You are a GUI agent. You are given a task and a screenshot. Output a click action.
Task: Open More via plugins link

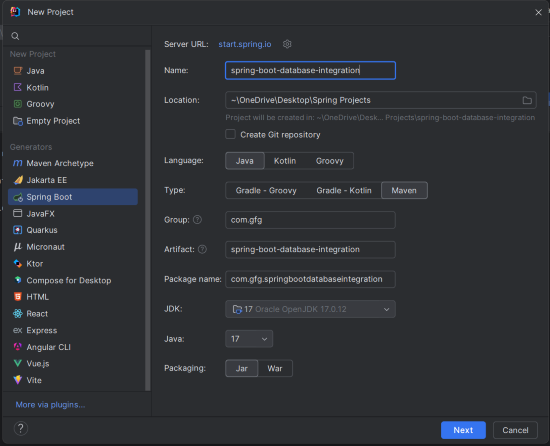click(50, 405)
